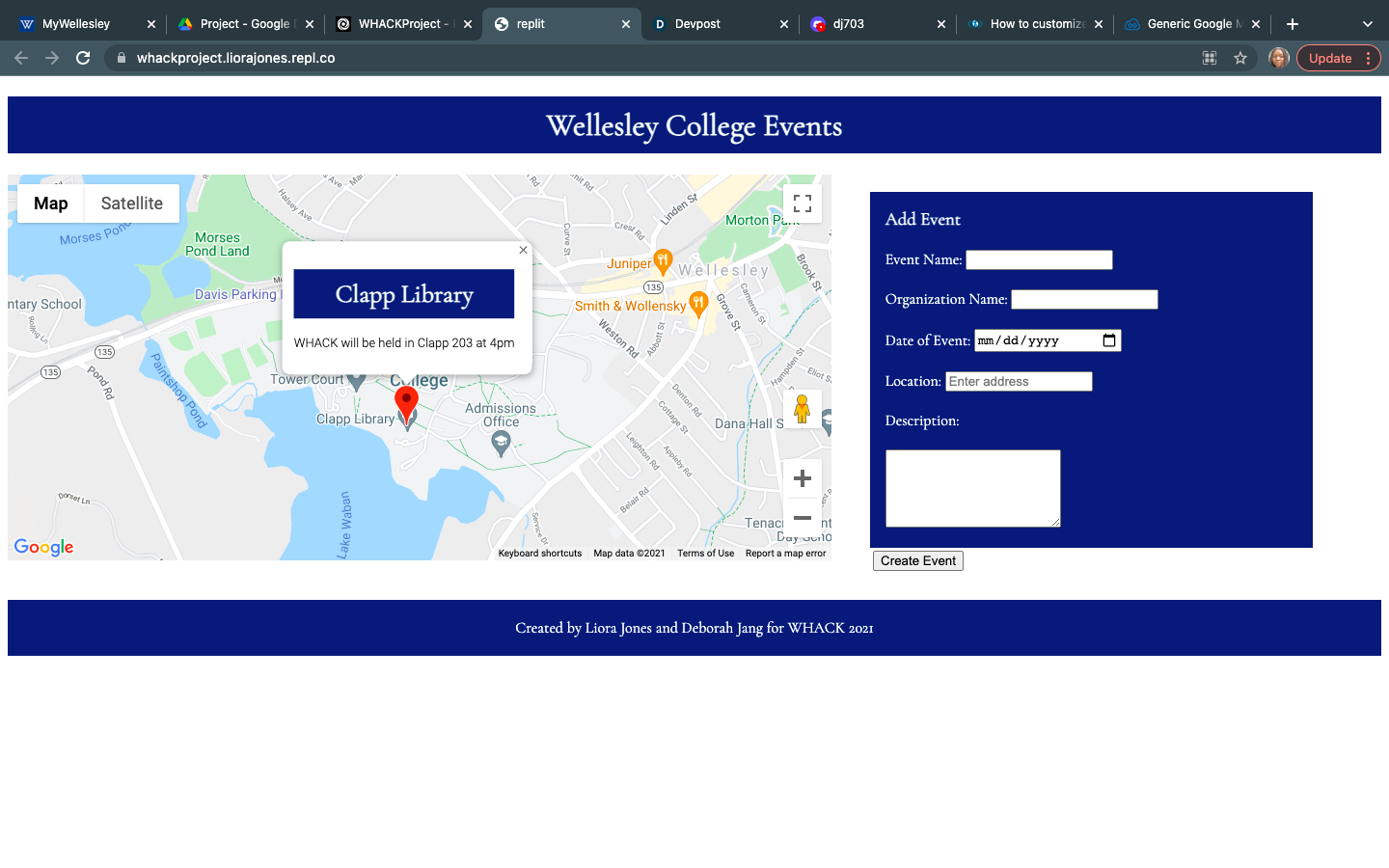Open Keyboard shortcuts on the map
Image resolution: width=1389 pixels, height=868 pixels.
(540, 554)
